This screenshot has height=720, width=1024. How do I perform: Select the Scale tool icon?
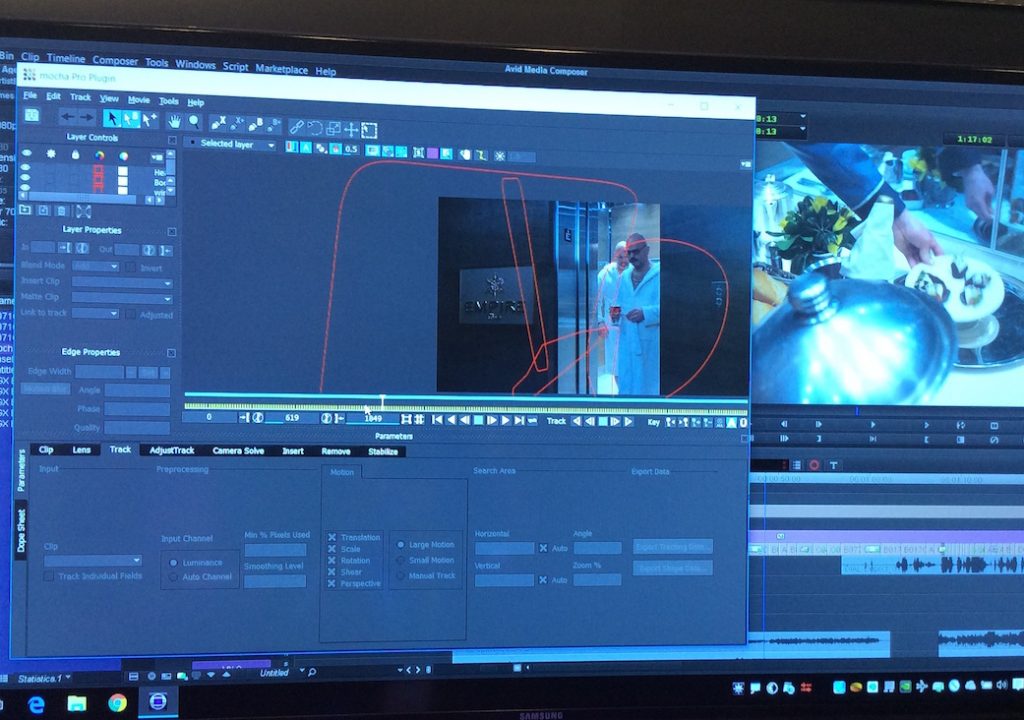(x=333, y=128)
